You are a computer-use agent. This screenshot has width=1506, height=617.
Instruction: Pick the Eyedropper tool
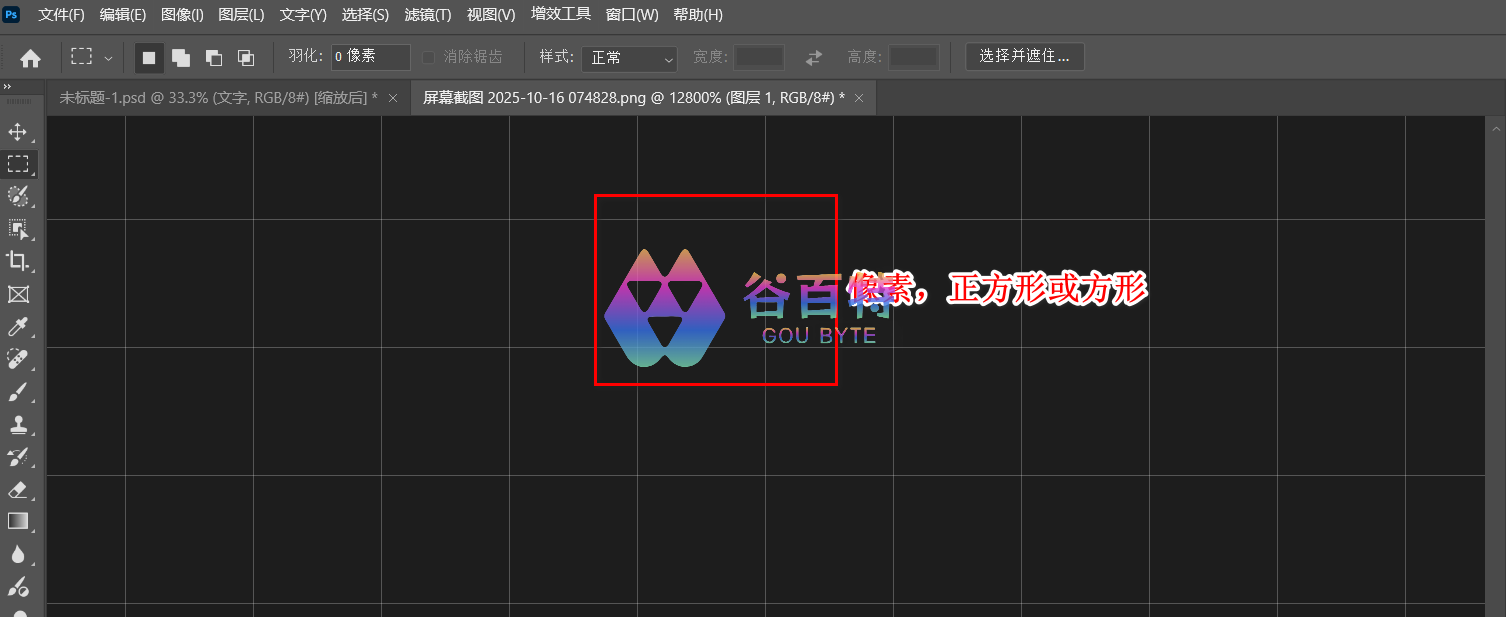coord(18,327)
